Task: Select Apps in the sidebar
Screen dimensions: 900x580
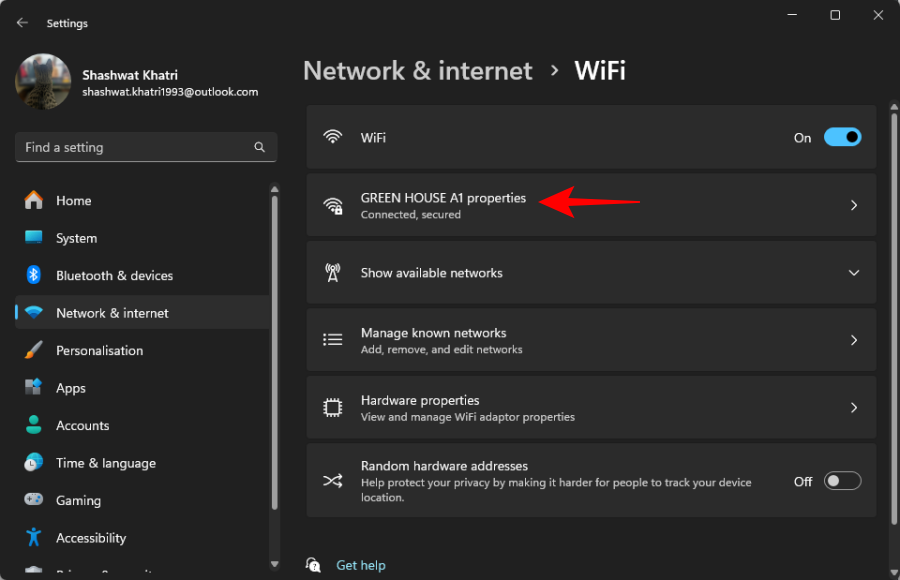Action: pos(71,388)
